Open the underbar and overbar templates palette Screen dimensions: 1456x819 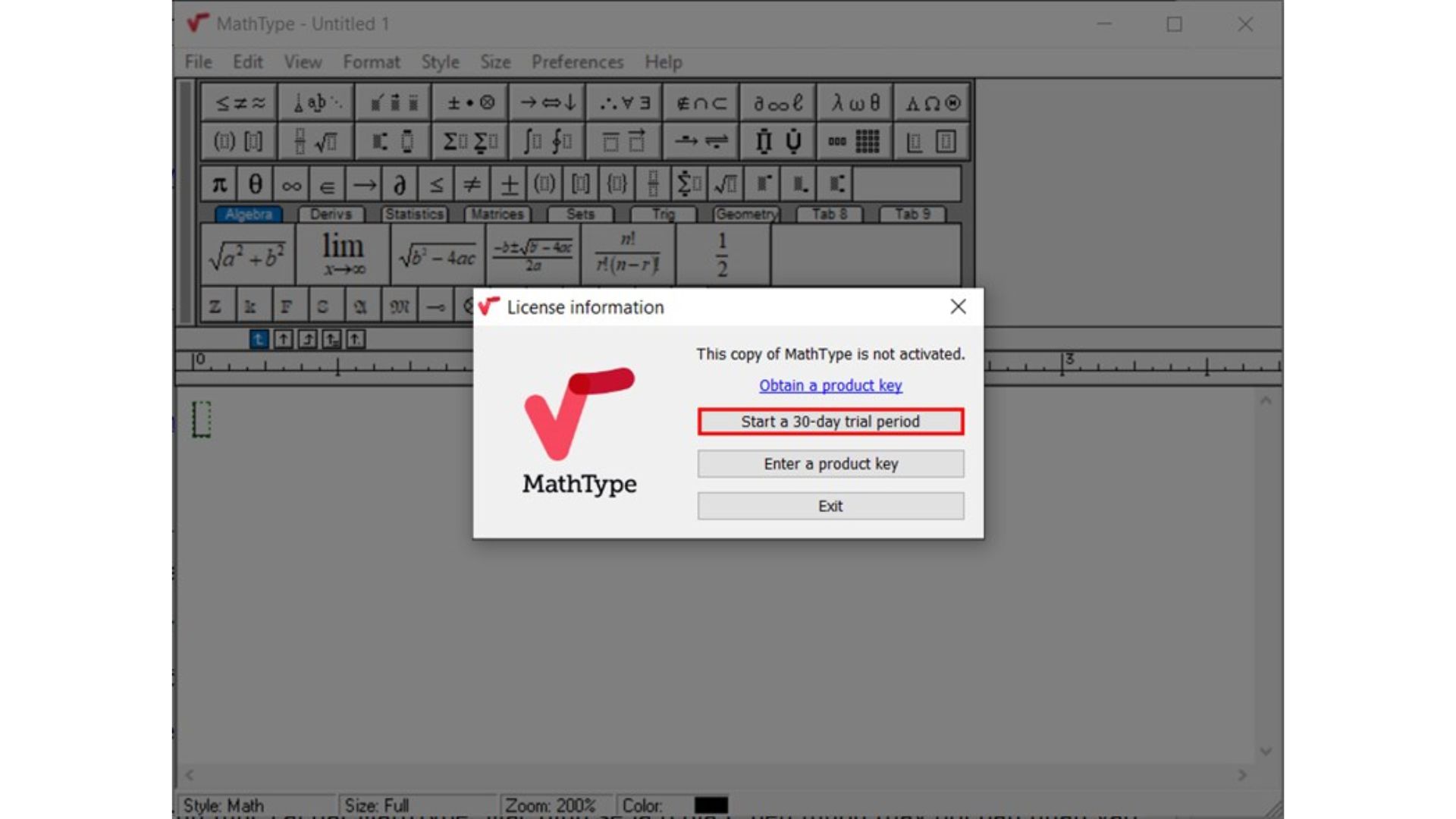click(624, 141)
